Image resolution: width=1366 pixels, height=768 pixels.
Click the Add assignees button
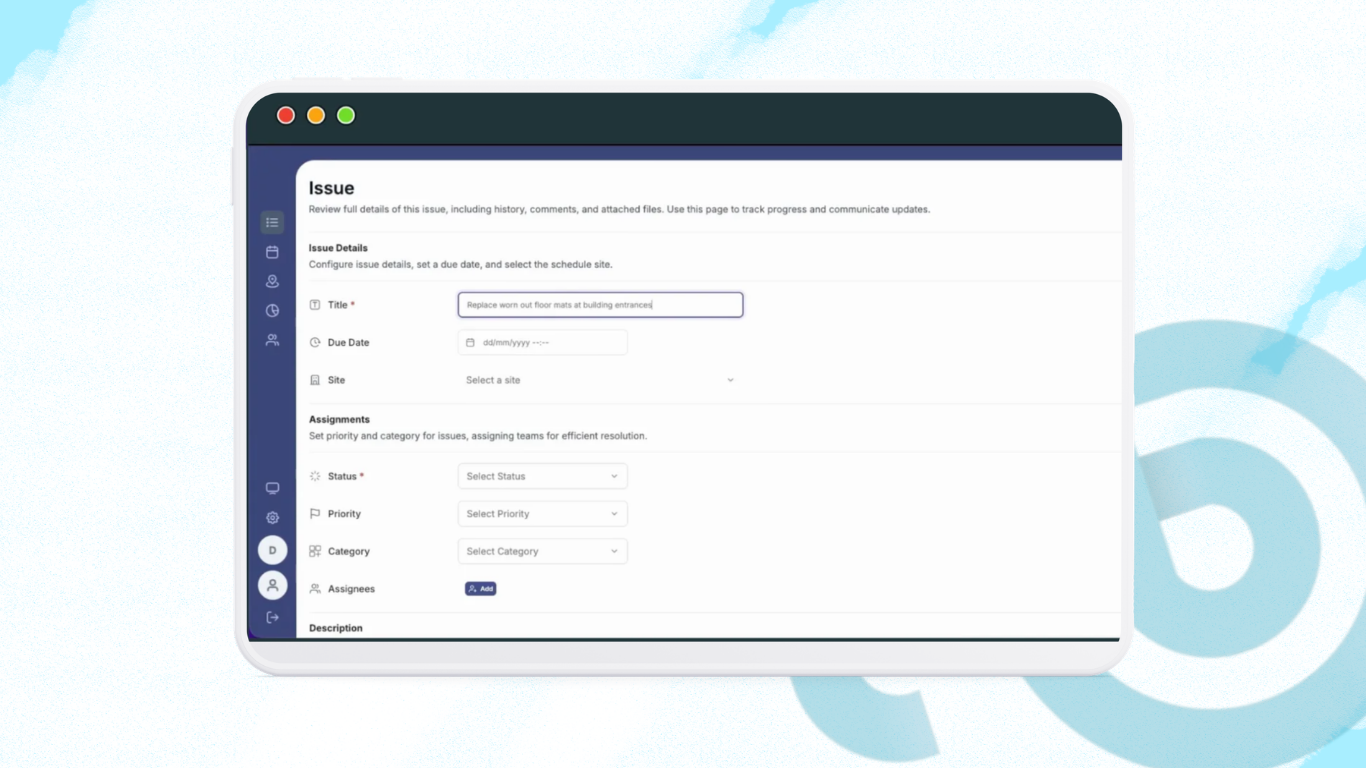(480, 589)
